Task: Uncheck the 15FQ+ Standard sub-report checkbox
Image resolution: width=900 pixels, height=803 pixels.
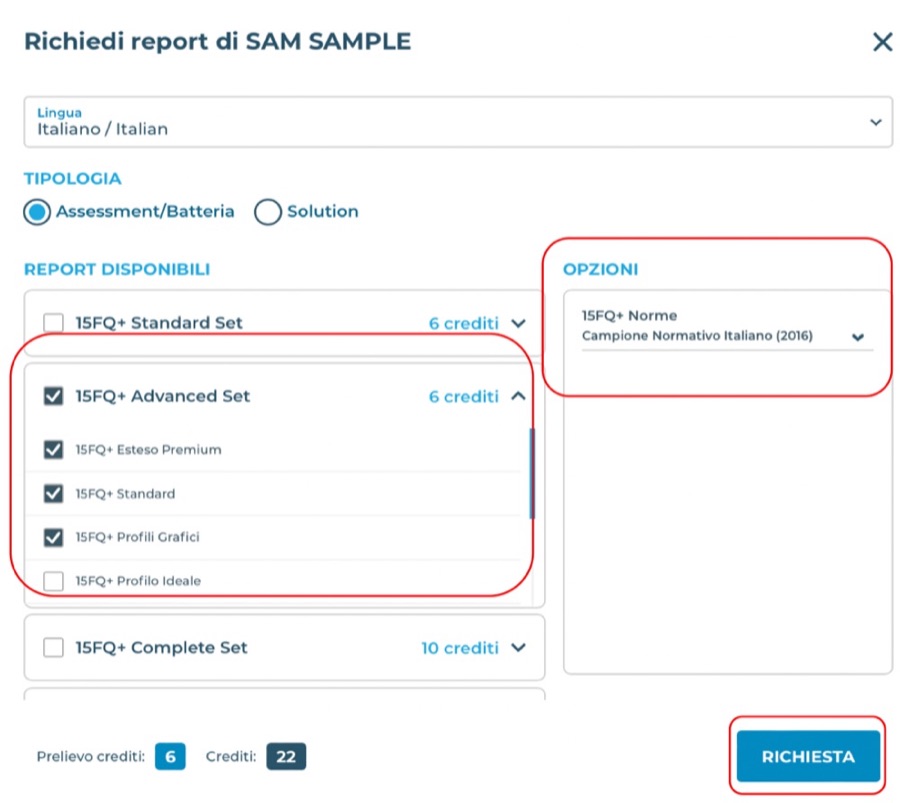Action: (53, 494)
